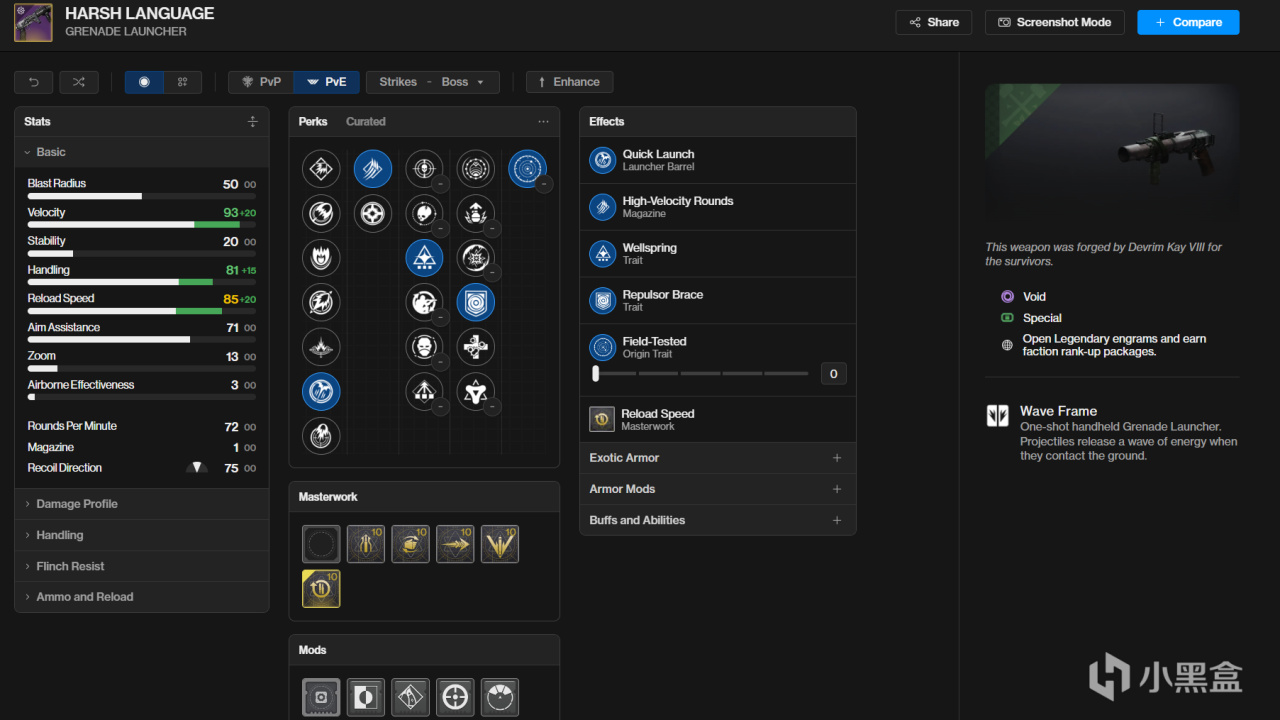This screenshot has height=720, width=1280.
Task: Toggle minus badge on Field-Tested perk
Action: click(x=543, y=184)
